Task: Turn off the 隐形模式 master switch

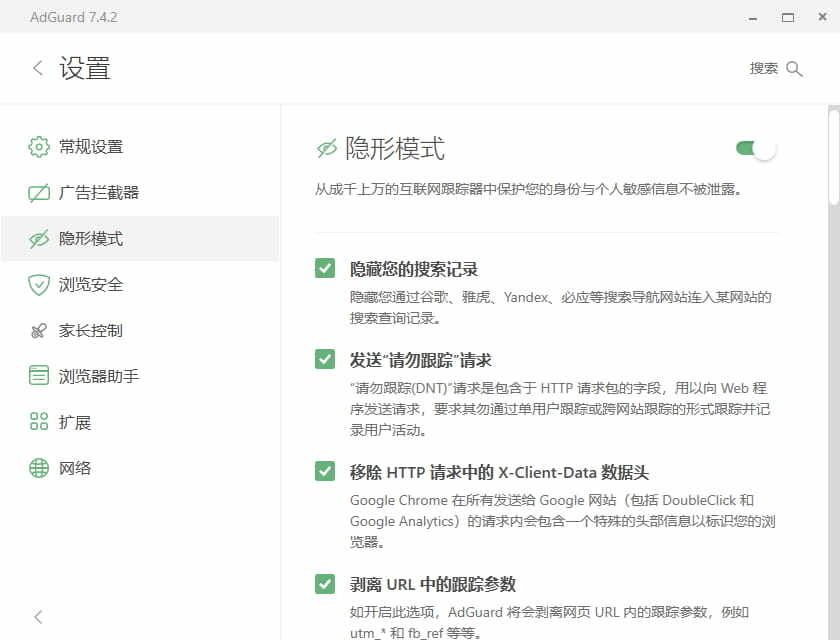Action: pyautogui.click(x=756, y=148)
